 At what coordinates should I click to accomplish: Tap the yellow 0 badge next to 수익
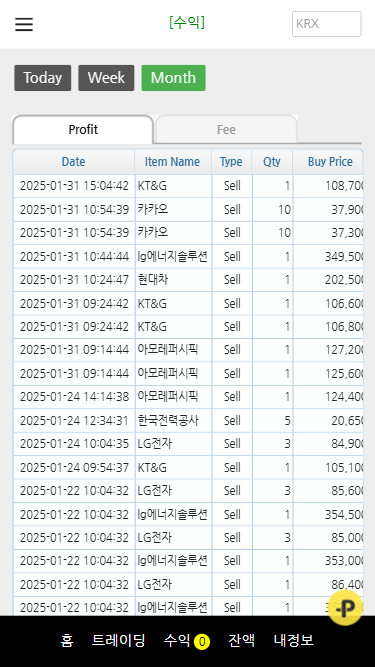[x=202, y=641]
